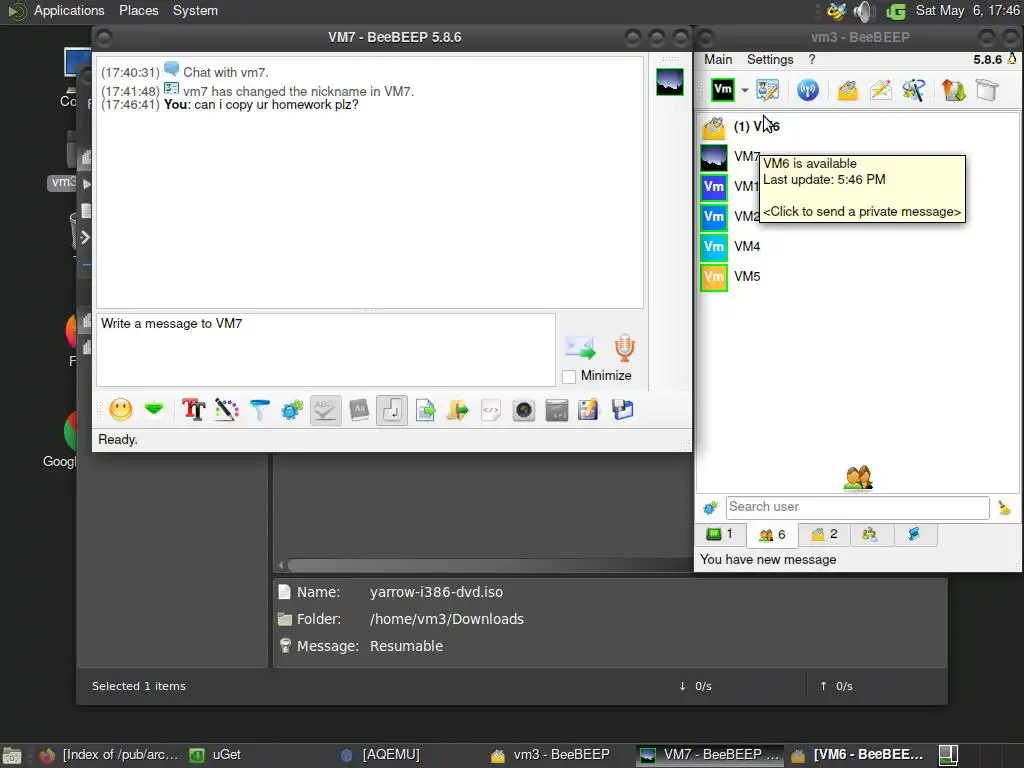Select the VM1 user row avatar

pos(714,187)
